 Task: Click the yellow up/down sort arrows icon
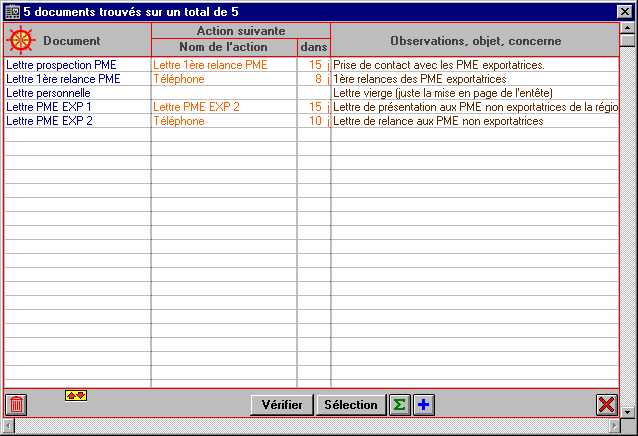76,395
